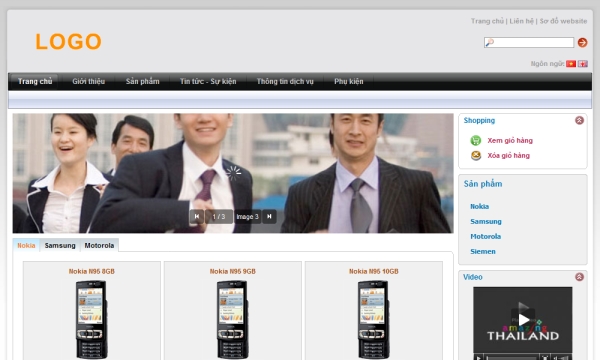Click the magnifier icon inside the search box

pos(489,42)
